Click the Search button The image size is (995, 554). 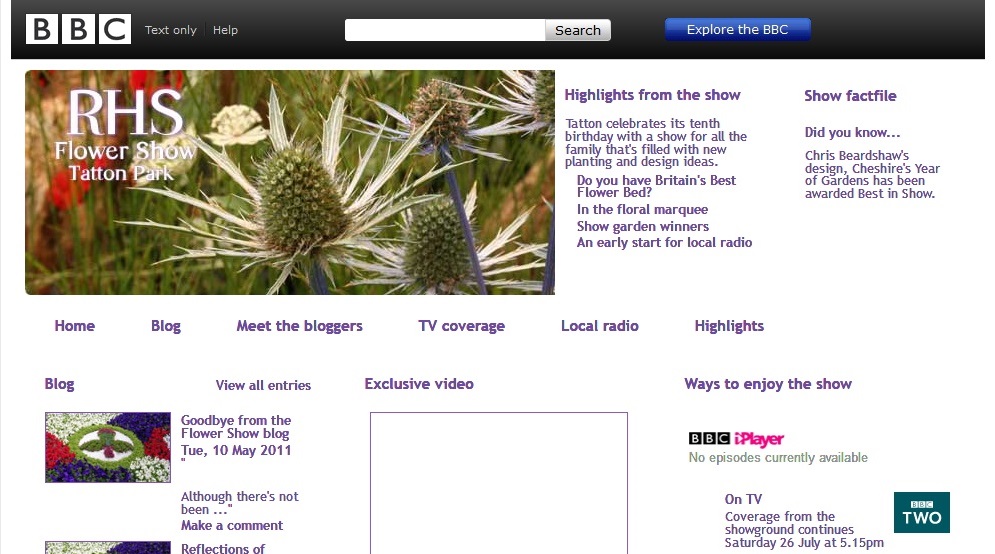(x=577, y=30)
